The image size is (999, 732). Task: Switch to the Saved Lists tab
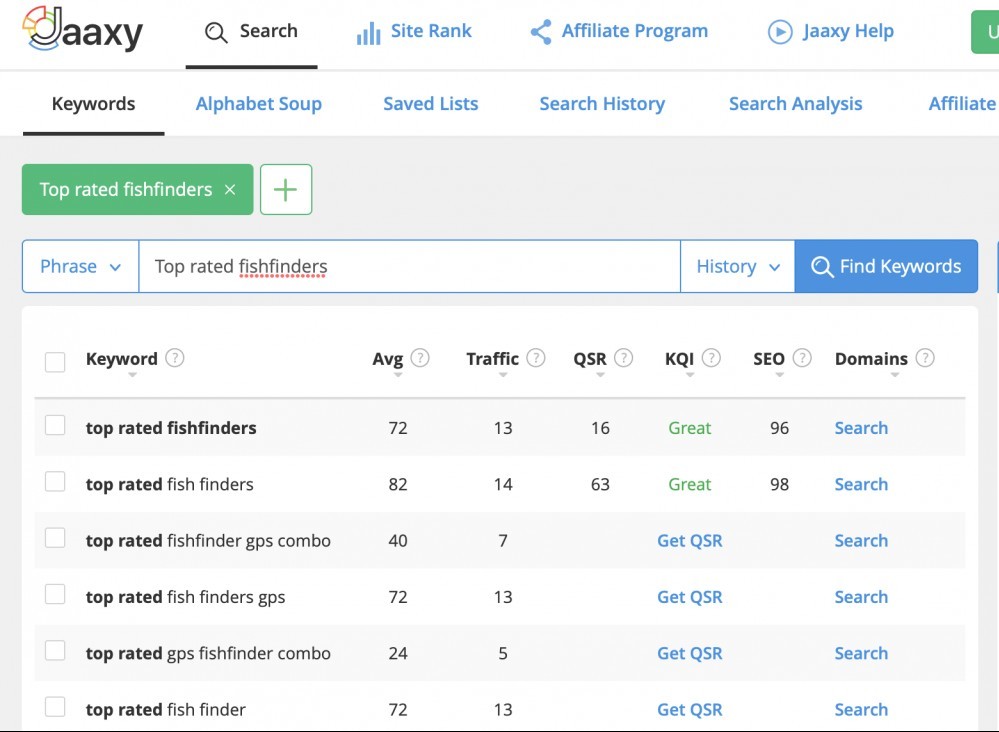point(431,104)
